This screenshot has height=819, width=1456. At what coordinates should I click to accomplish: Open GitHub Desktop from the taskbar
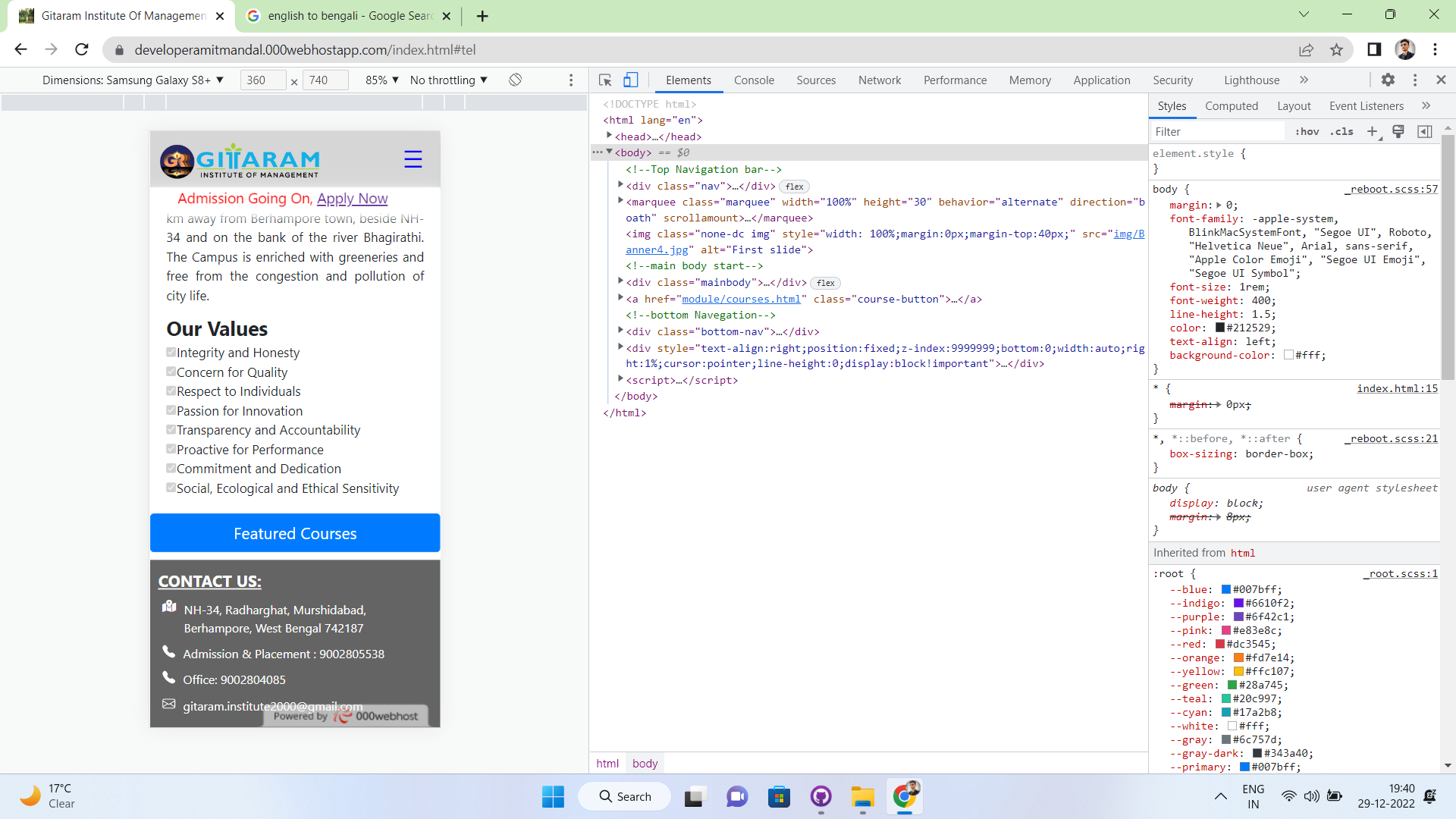(821, 797)
